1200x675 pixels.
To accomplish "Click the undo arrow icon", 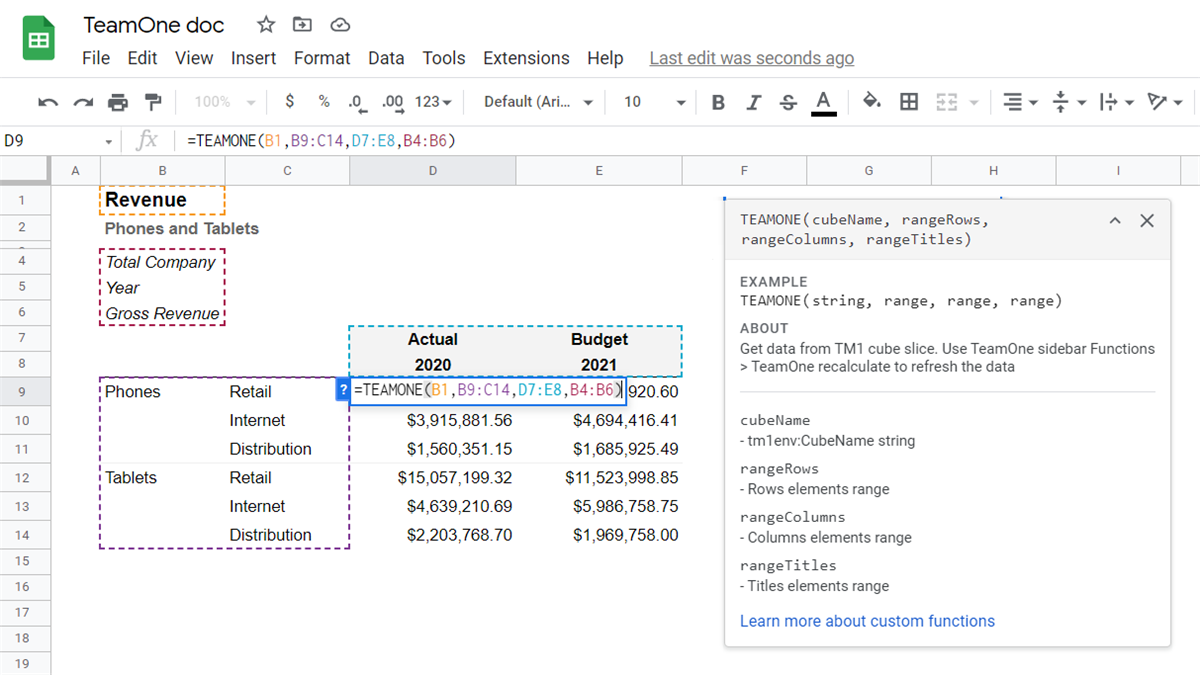I will click(47, 102).
